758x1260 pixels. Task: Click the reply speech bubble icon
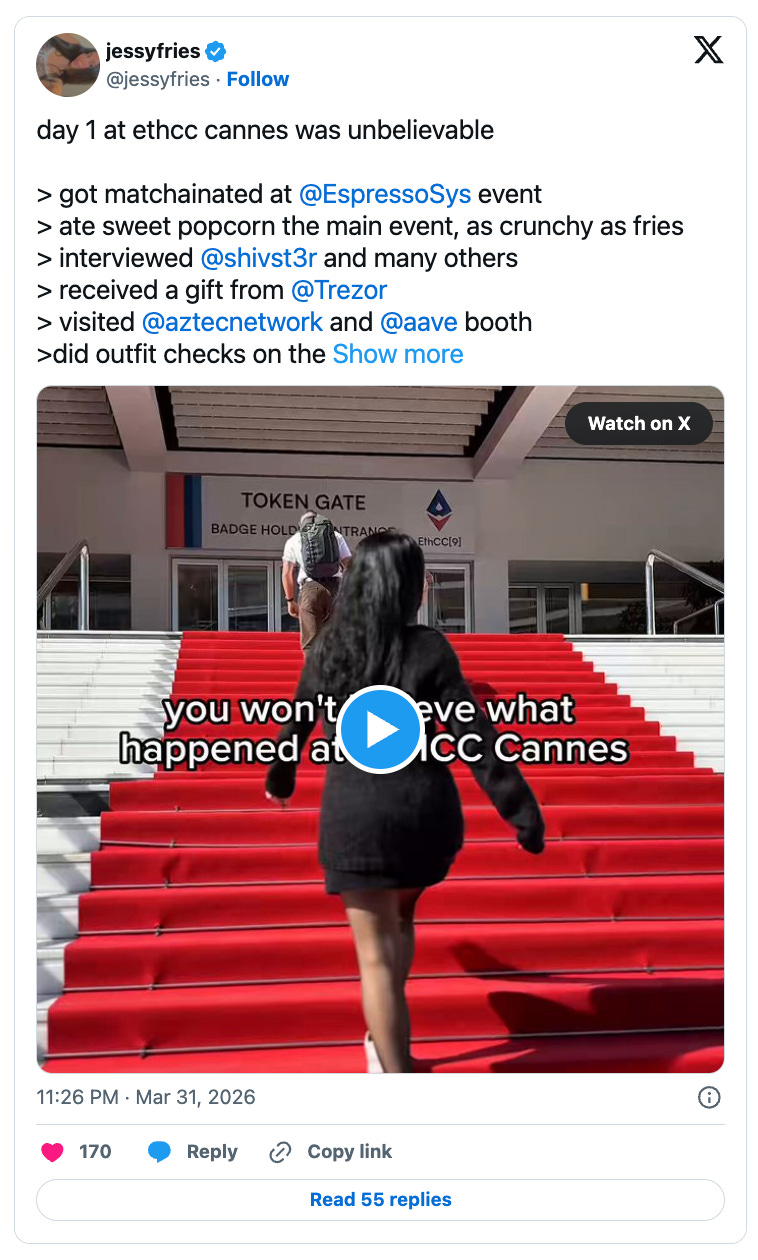159,1152
